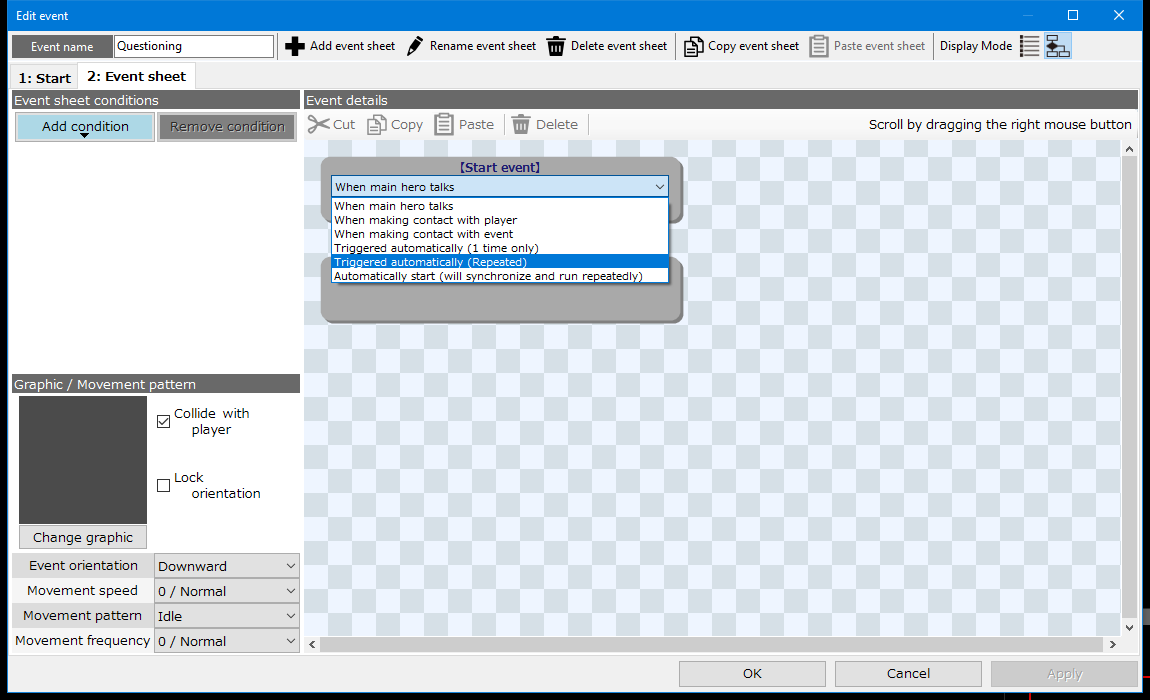Image resolution: width=1150 pixels, height=700 pixels.
Task: Click the Rename event sheet pencil icon
Action: (414, 46)
